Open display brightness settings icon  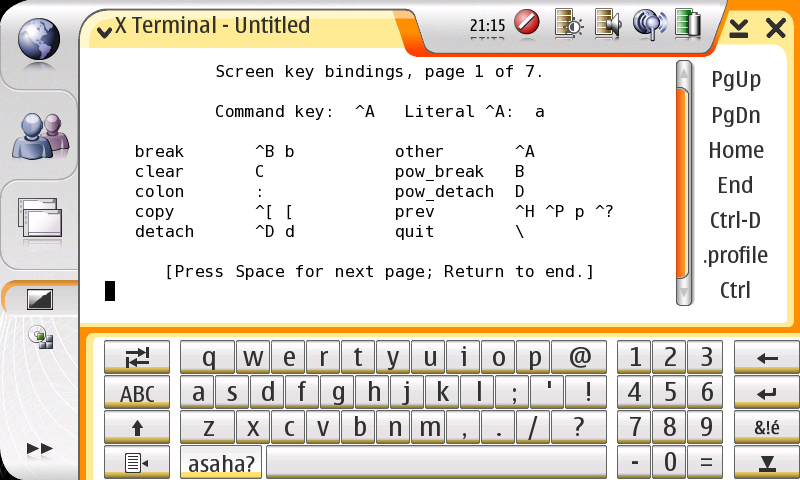[x=567, y=23]
